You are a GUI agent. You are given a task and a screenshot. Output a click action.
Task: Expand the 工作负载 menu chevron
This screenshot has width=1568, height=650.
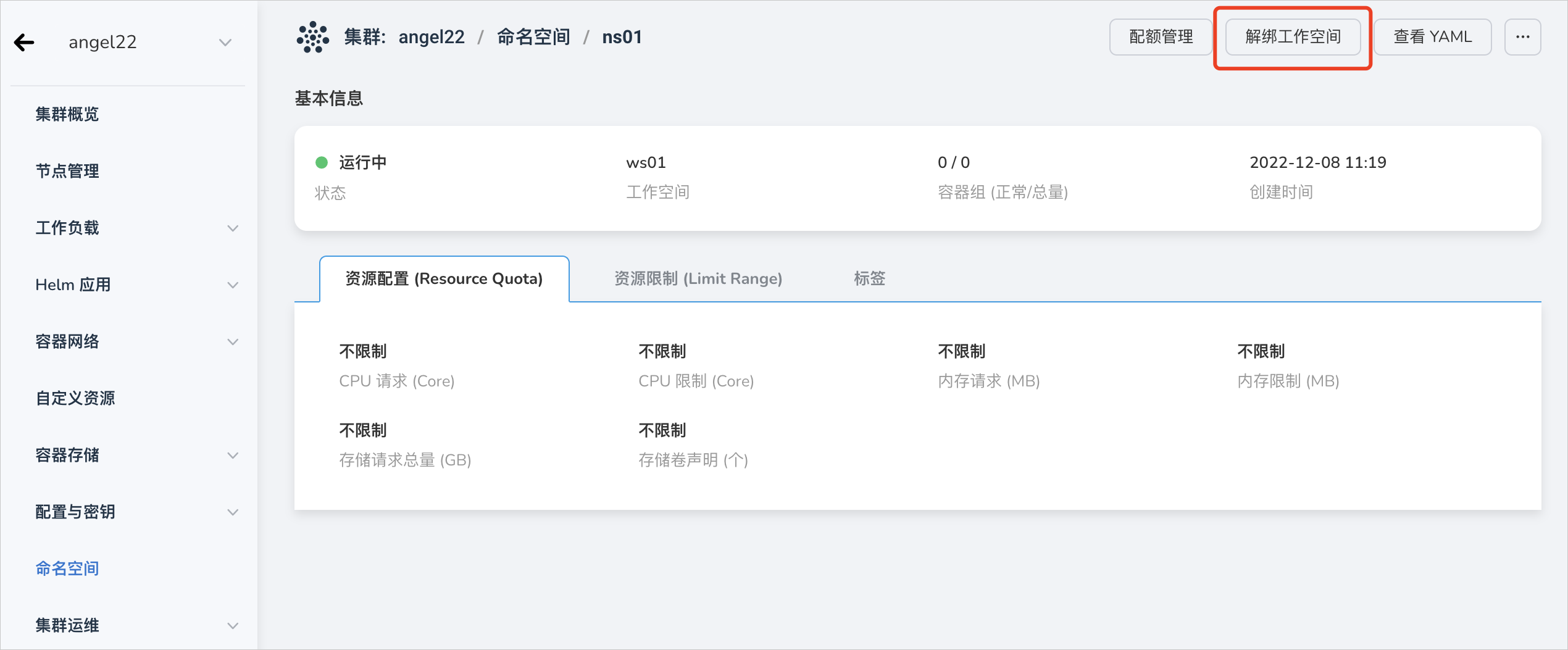233,228
